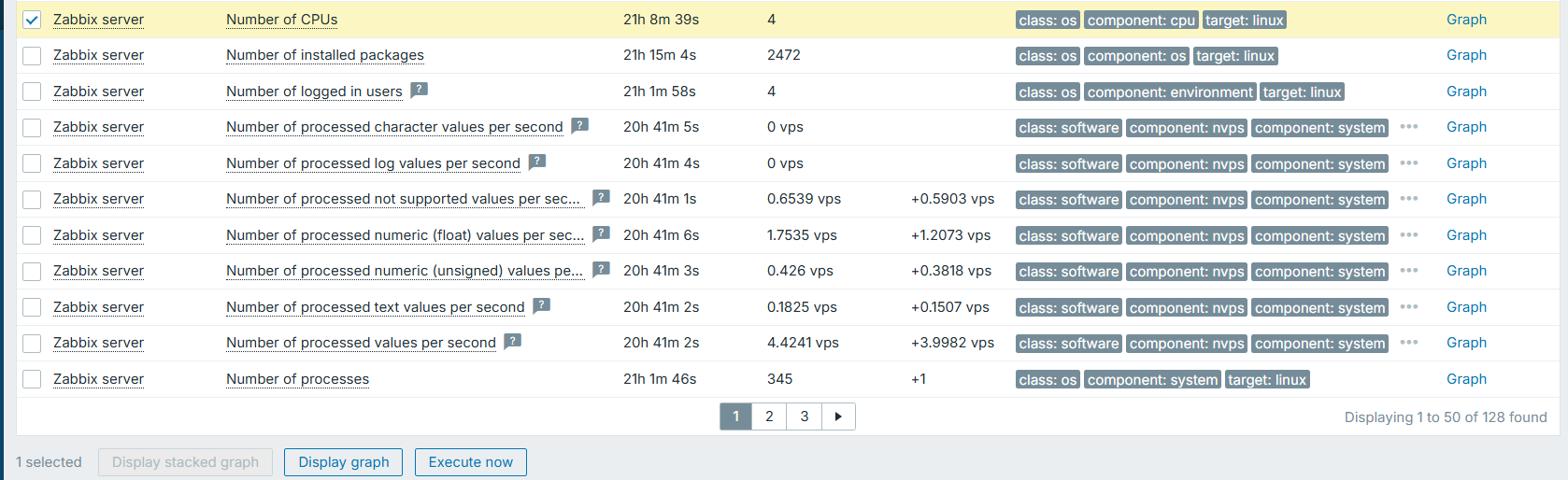Open help icon for numeric (unsigned) values
The image size is (1568, 480).
point(601,269)
